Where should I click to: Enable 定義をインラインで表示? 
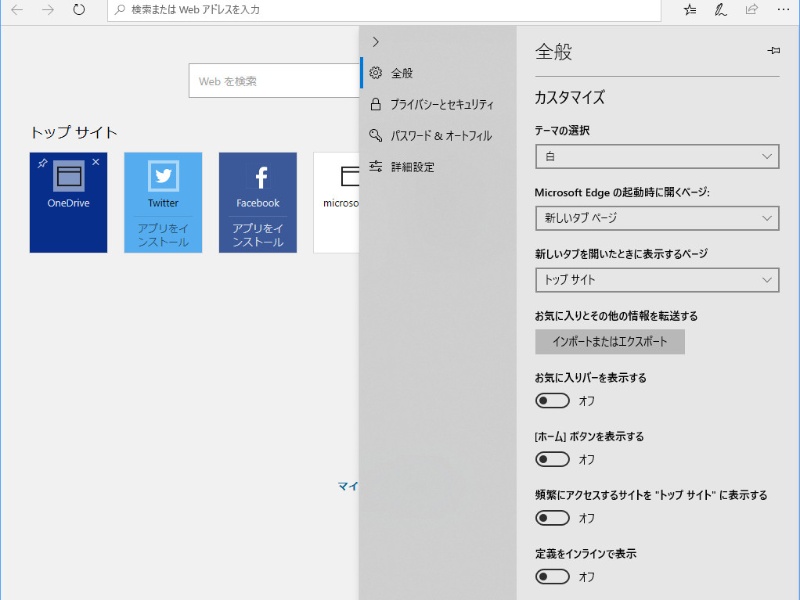(553, 577)
